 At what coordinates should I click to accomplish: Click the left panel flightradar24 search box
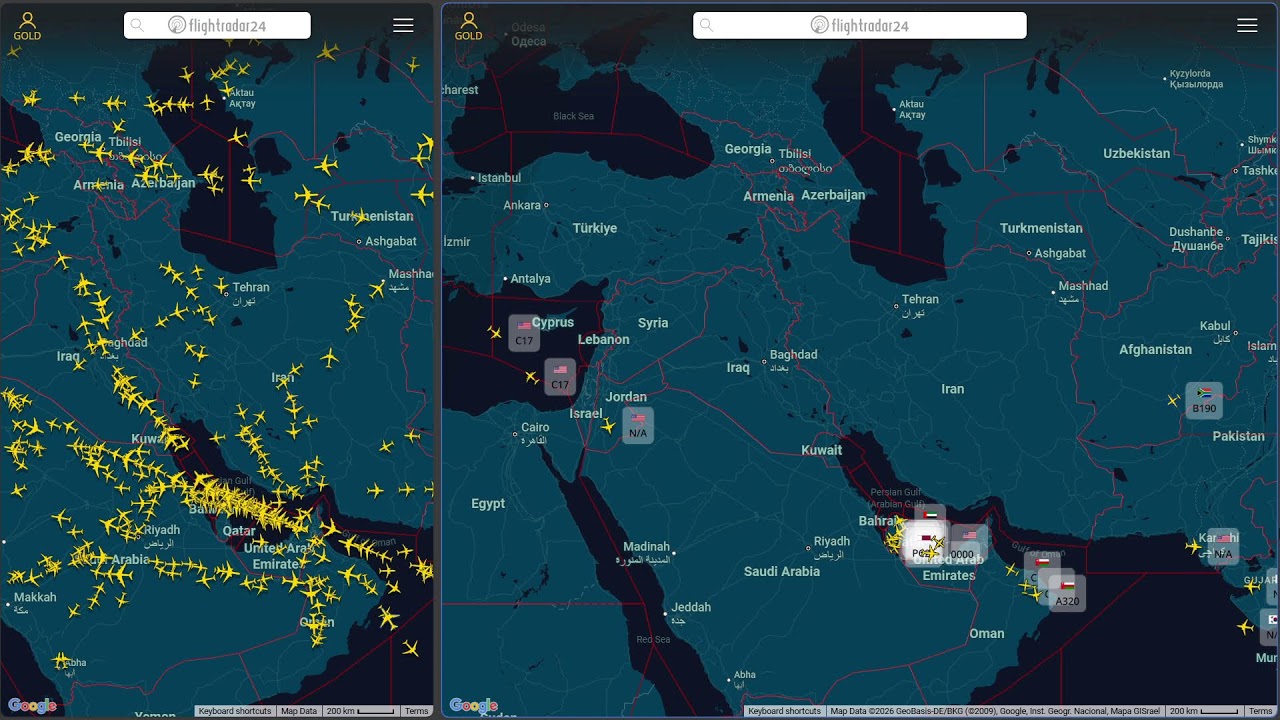[217, 26]
